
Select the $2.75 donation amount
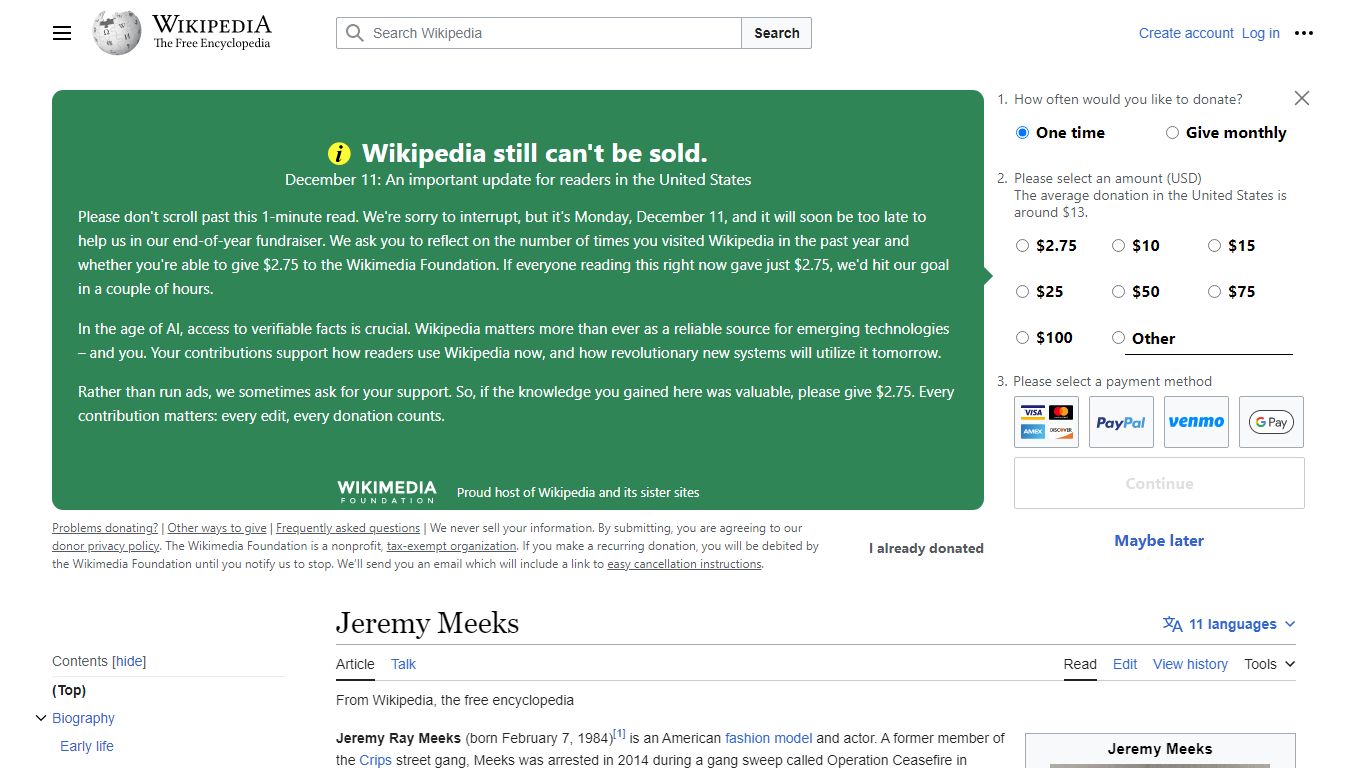(1022, 246)
